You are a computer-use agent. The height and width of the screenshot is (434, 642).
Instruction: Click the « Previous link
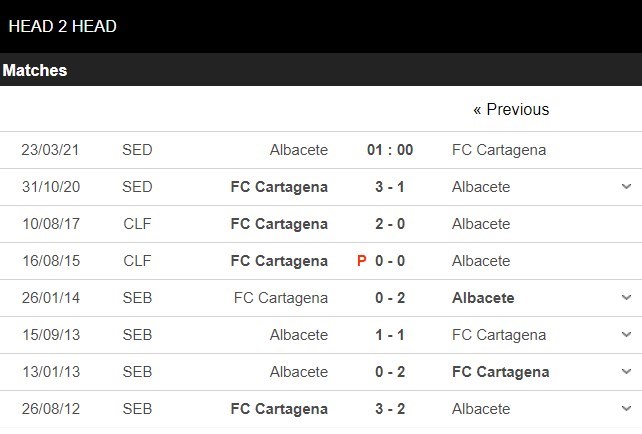coord(511,110)
